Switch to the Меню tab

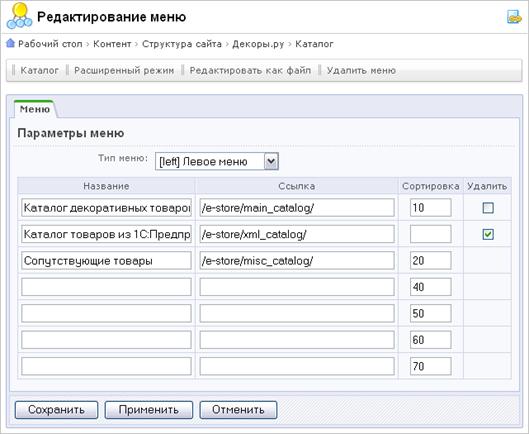[x=35, y=109]
